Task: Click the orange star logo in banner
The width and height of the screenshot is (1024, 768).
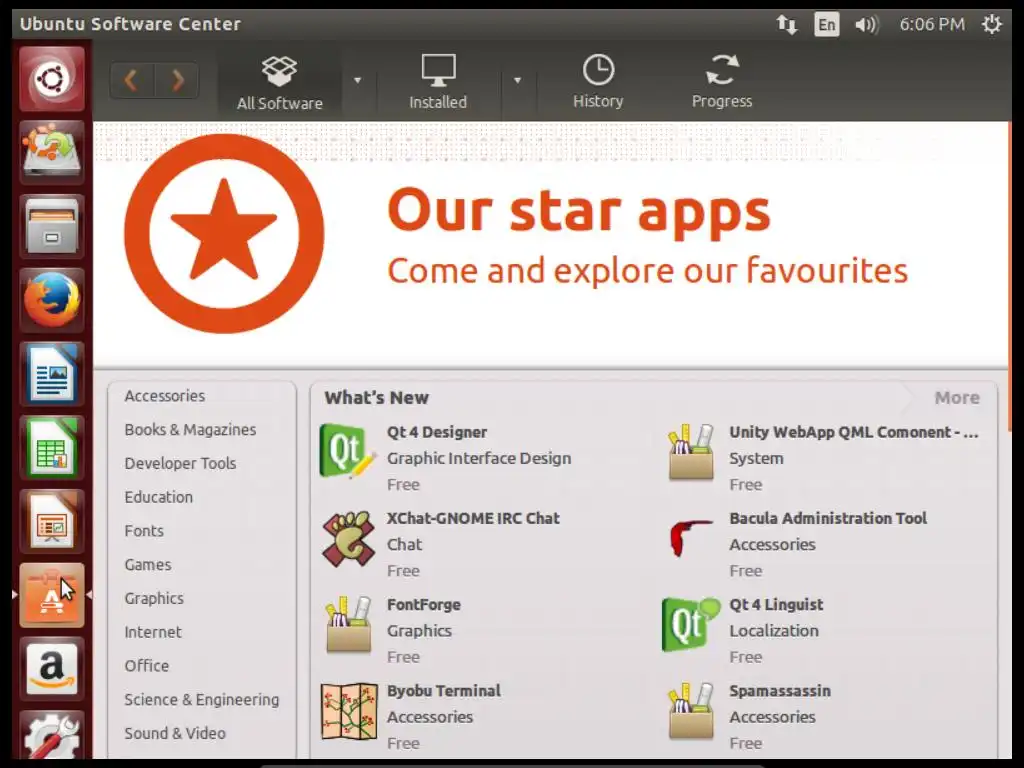Action: click(224, 234)
